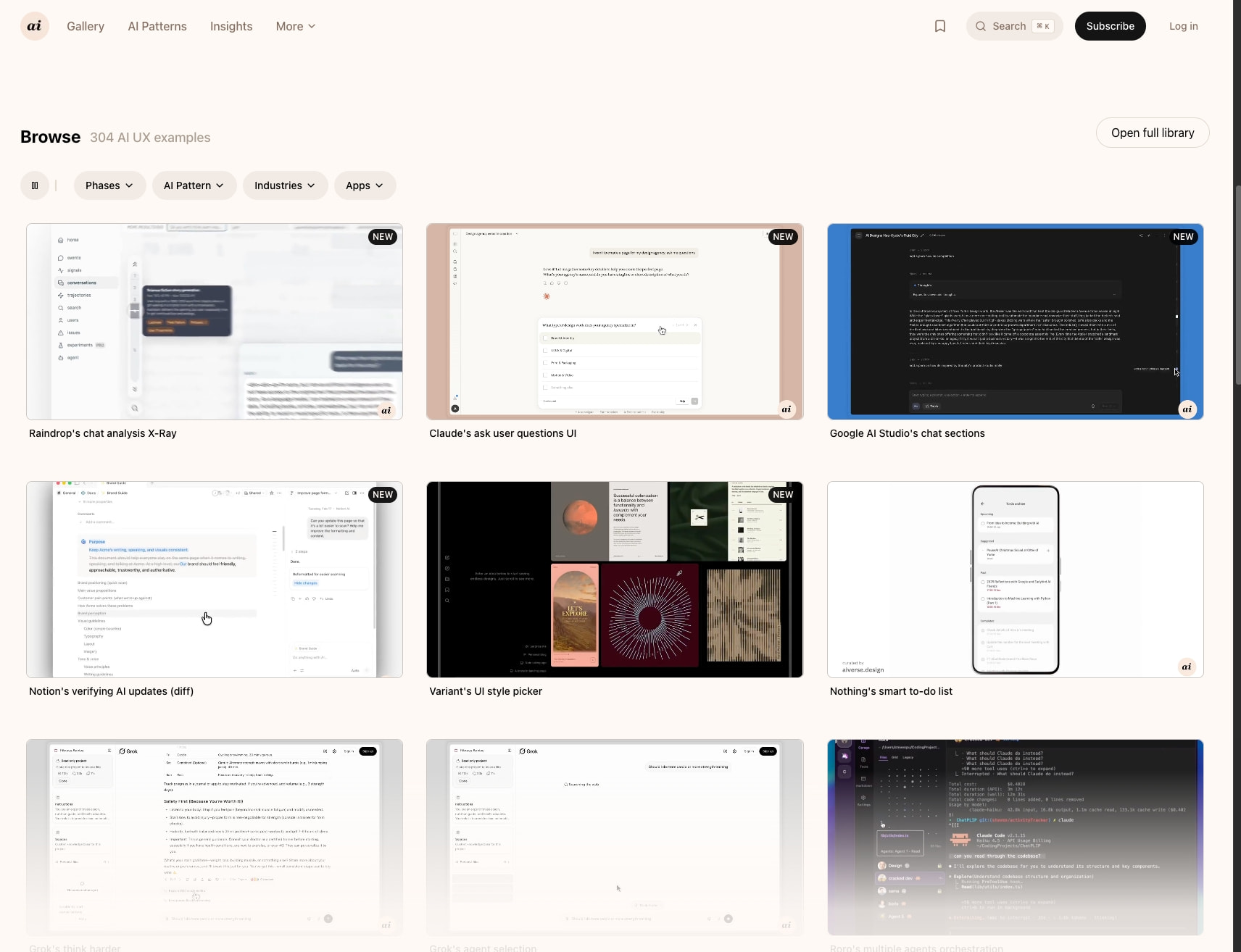Image resolution: width=1241 pixels, height=952 pixels.
Task: Click the ai badge on Nothing's to-do card
Action: pos(1187,667)
